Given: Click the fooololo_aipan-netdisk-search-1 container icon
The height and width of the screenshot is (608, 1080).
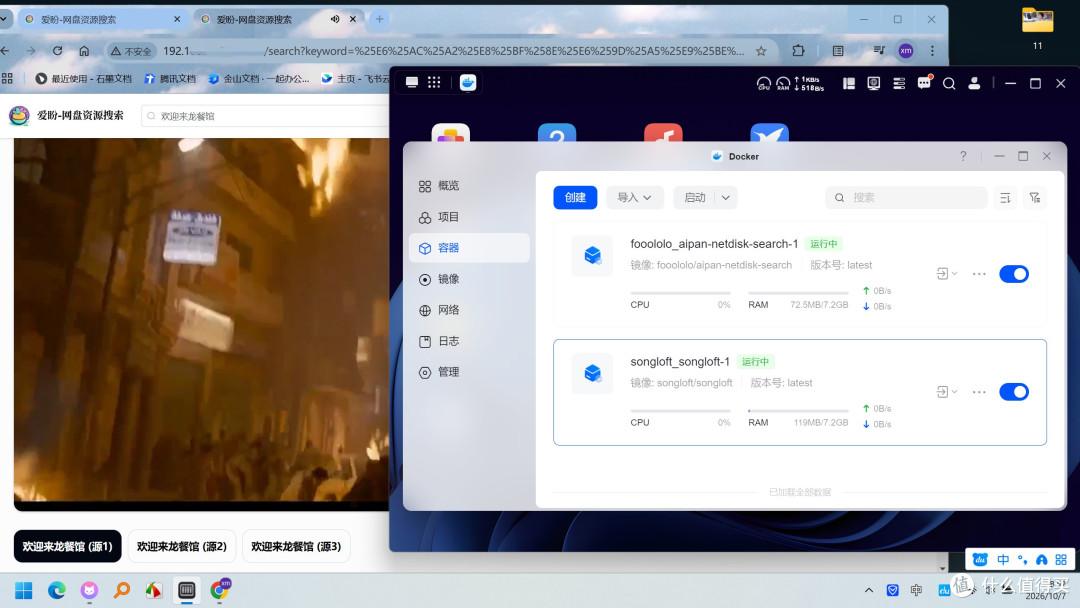Looking at the screenshot, I should point(592,255).
